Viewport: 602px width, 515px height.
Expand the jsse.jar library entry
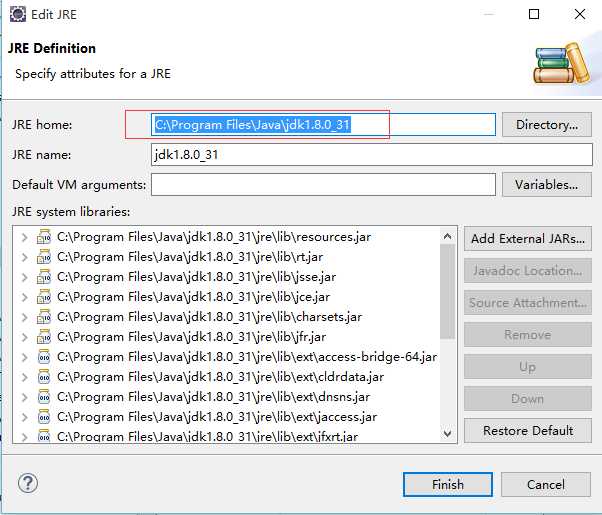coord(25,277)
